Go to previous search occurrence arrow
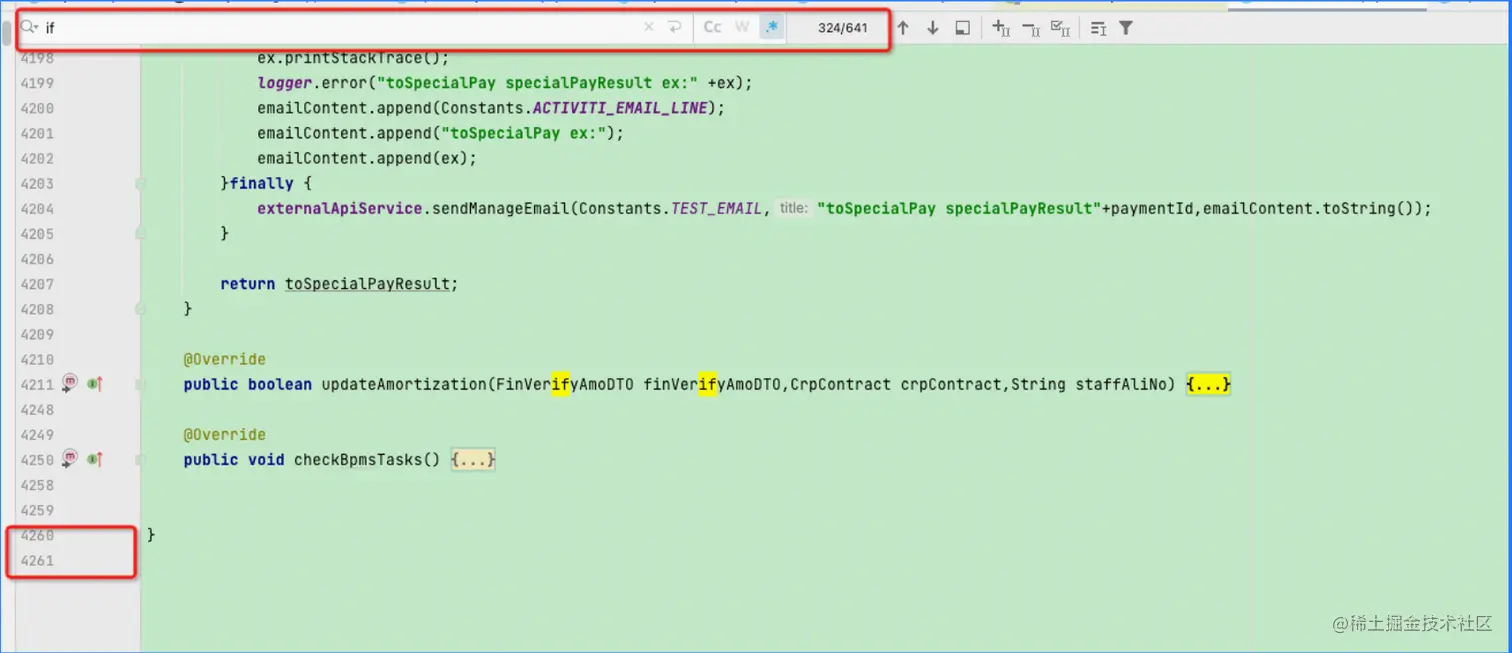 pyautogui.click(x=903, y=28)
